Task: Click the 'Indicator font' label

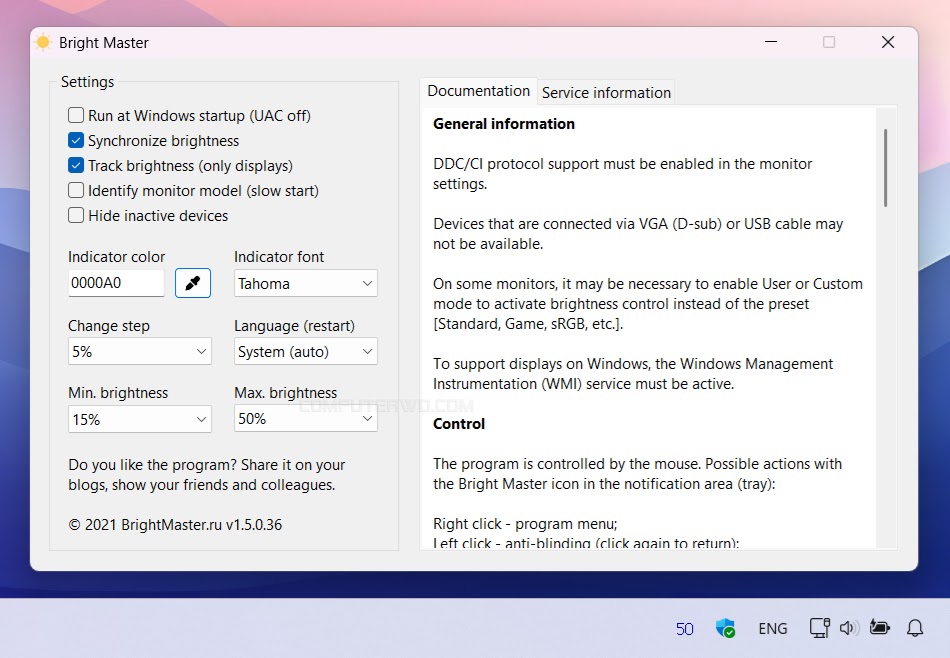Action: [x=279, y=257]
